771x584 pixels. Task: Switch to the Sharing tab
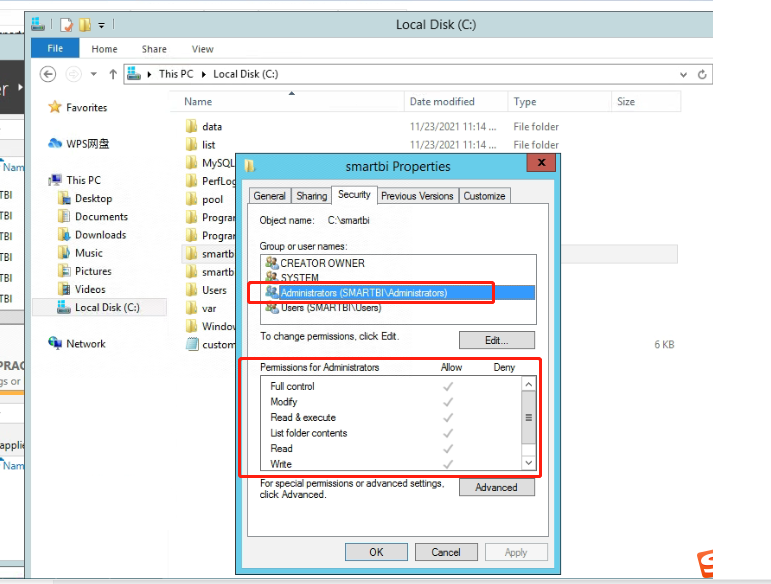point(311,196)
